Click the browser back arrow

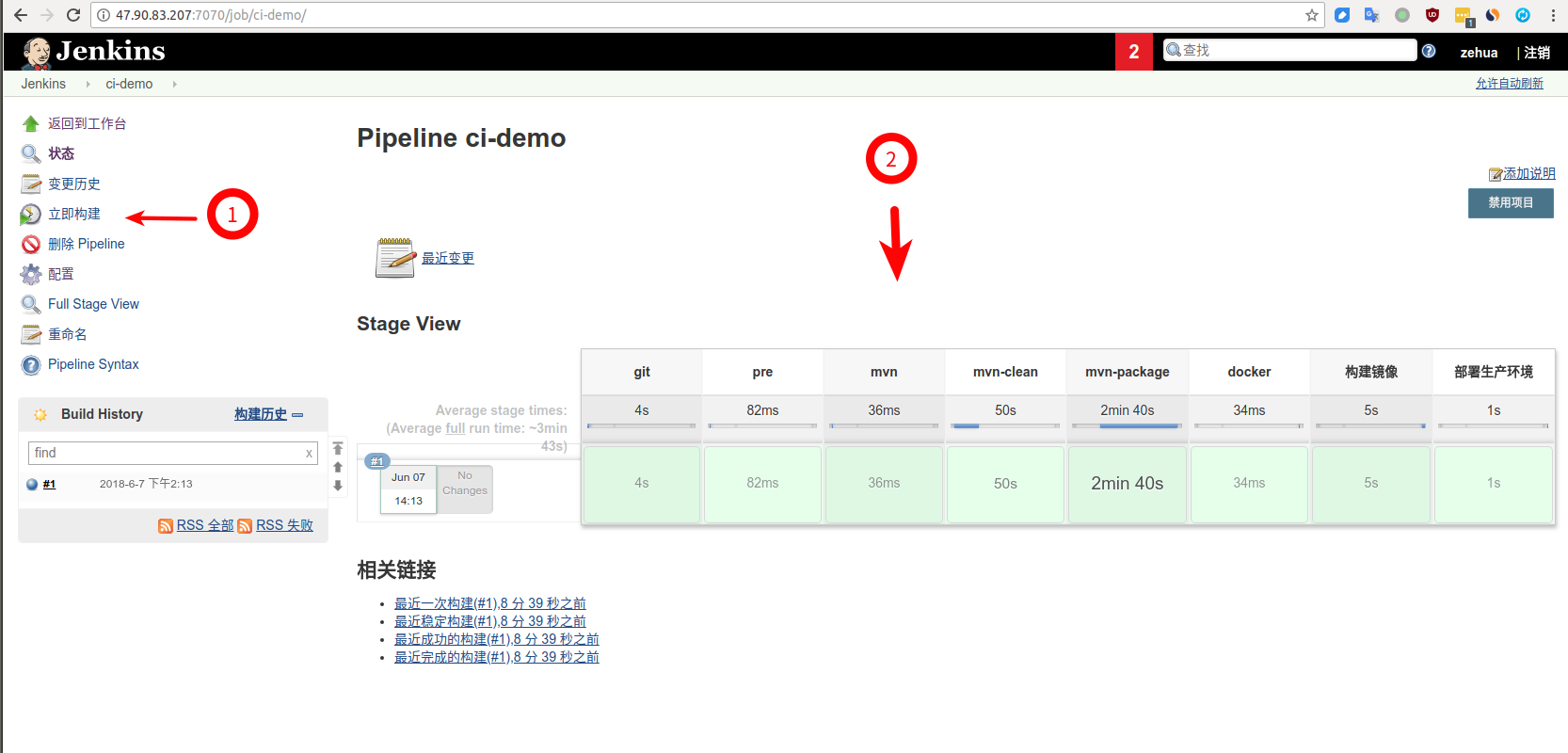coord(21,15)
